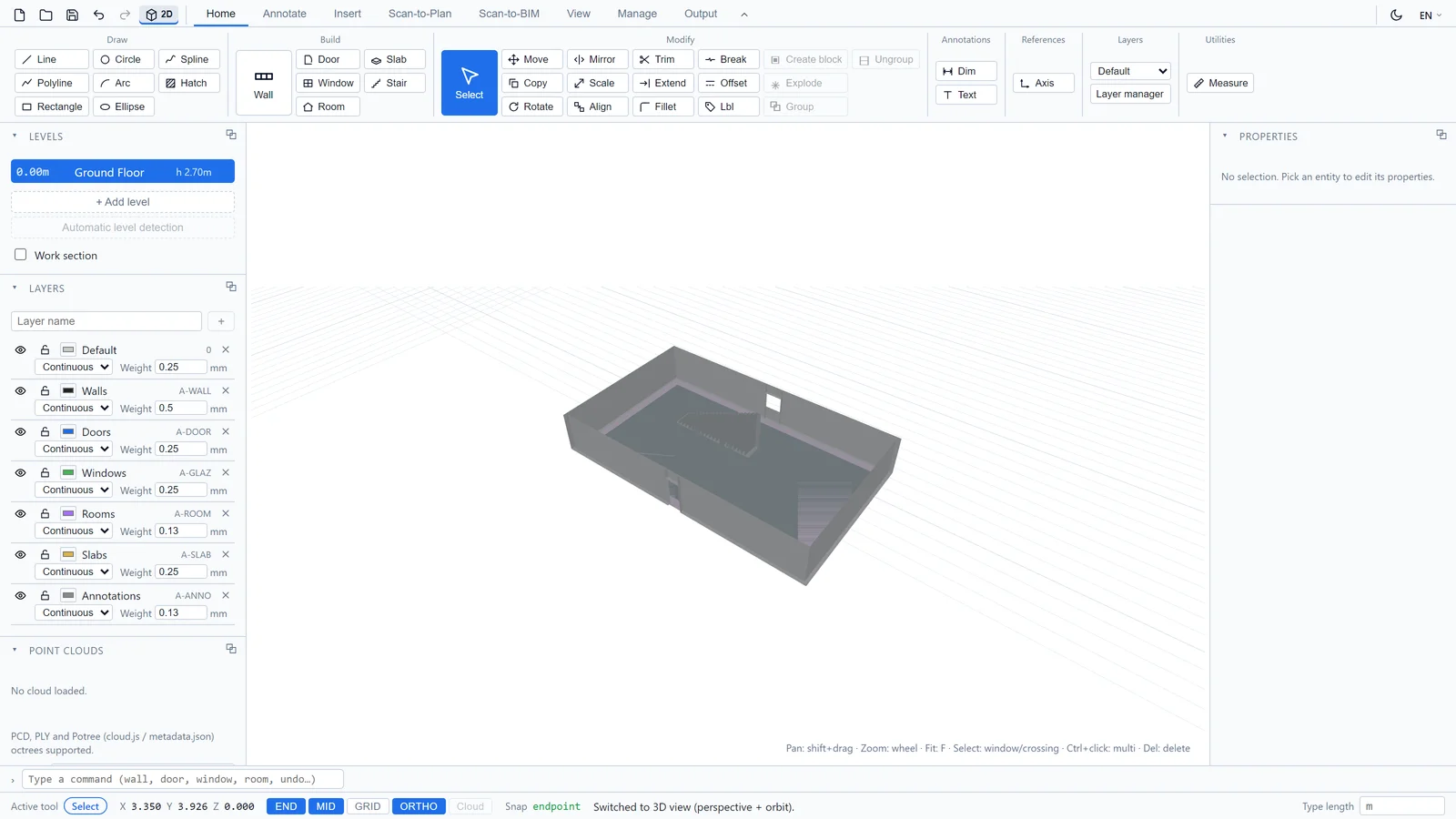Choose the Trim tool
The width and height of the screenshot is (1456, 819).
(x=663, y=59)
